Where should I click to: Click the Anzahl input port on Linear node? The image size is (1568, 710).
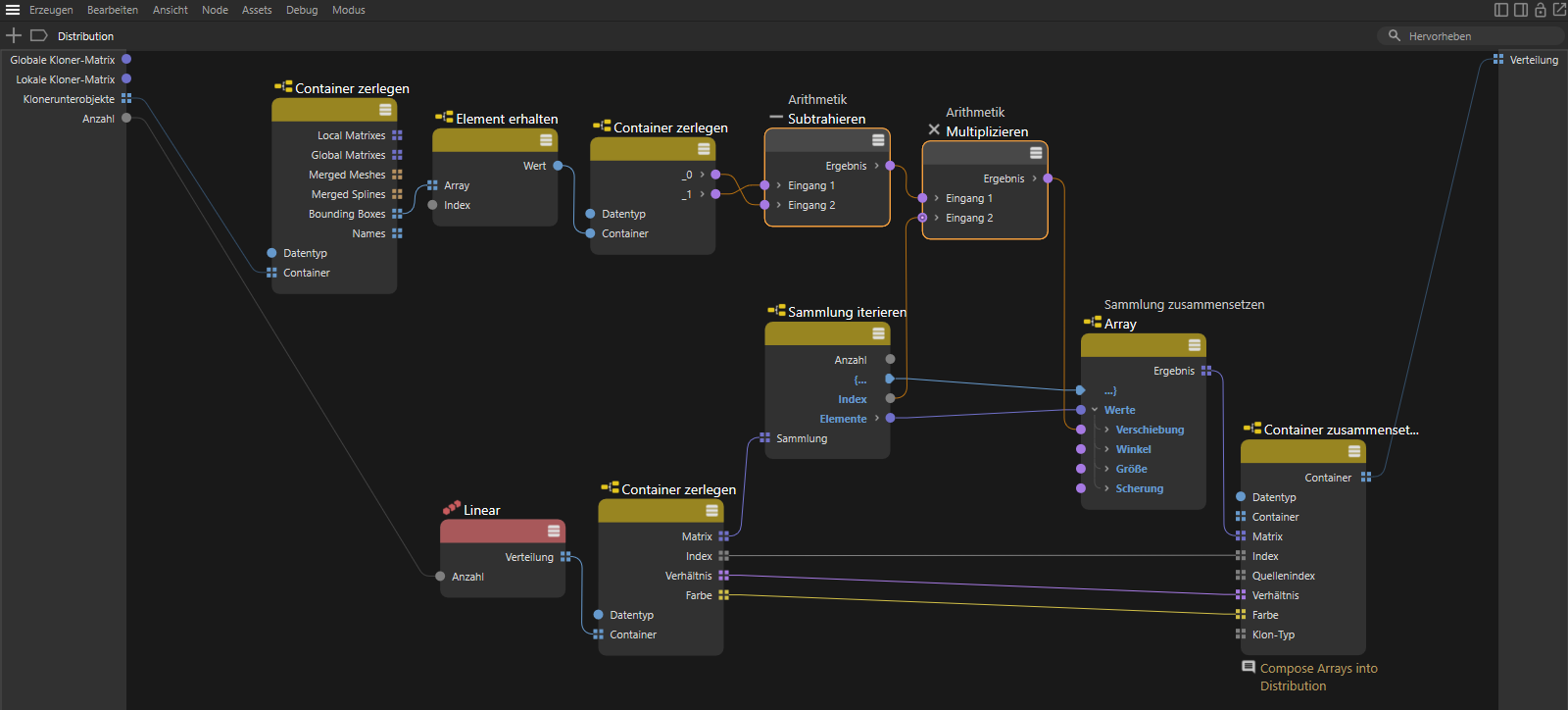pos(440,577)
